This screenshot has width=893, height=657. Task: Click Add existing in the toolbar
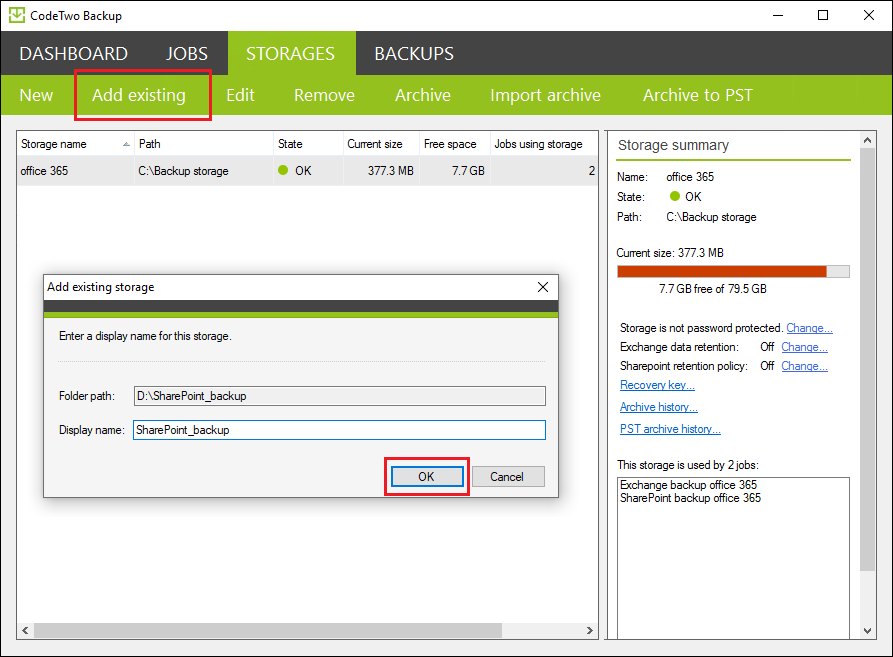click(x=139, y=95)
